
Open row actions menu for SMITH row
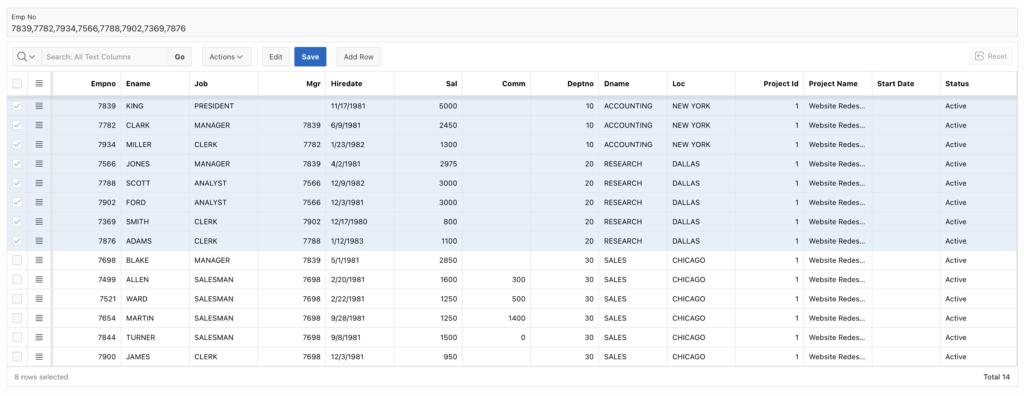point(39,222)
